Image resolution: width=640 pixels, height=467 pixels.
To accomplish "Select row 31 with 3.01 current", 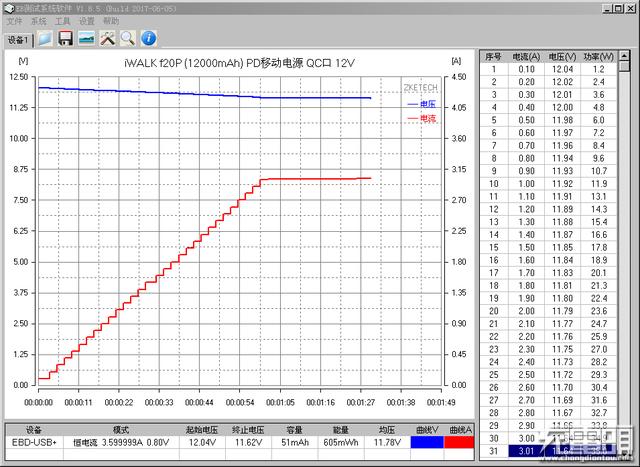I will point(549,451).
